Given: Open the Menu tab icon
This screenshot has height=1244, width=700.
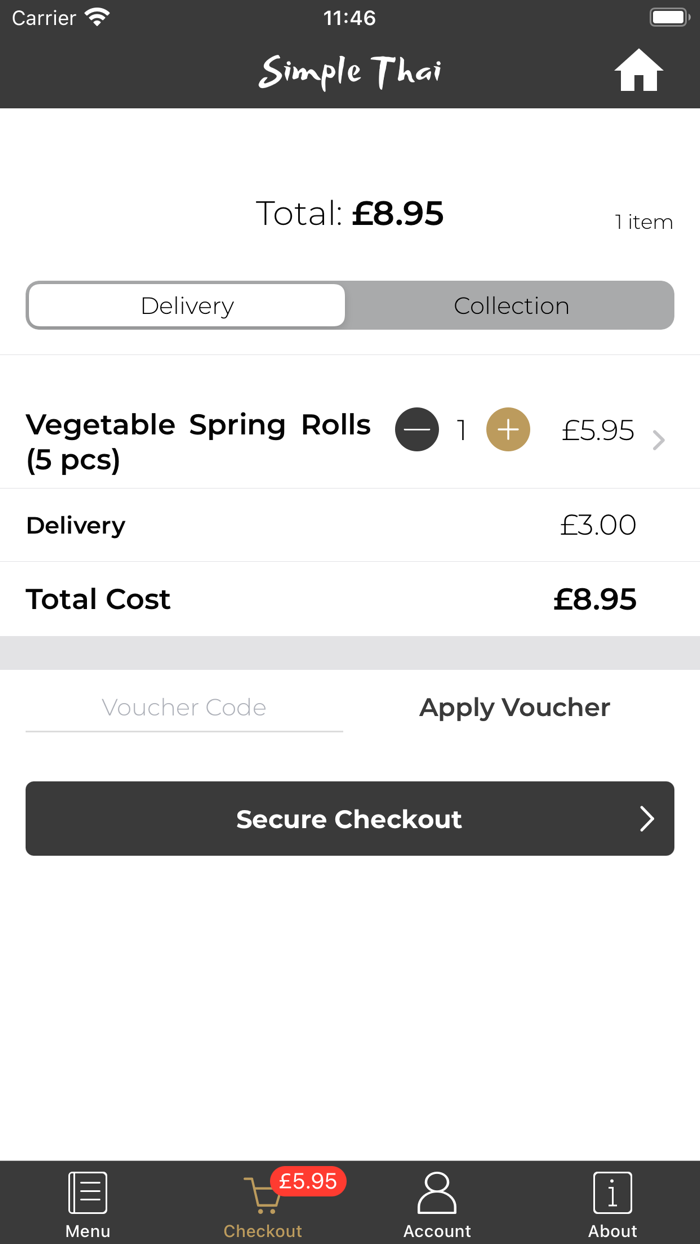Looking at the screenshot, I should (x=87, y=1190).
